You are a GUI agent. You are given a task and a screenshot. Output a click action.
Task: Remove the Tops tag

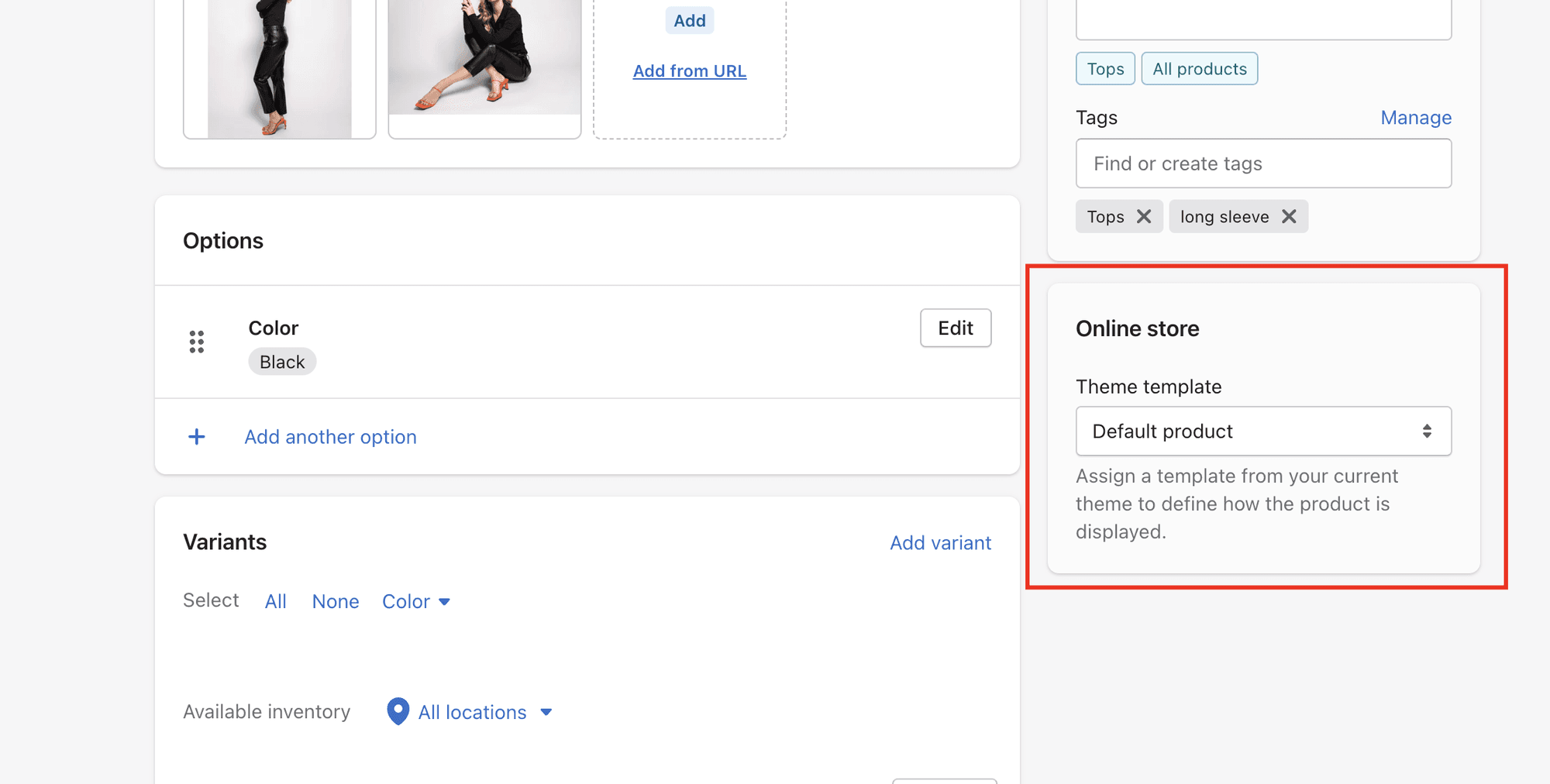tap(1144, 217)
